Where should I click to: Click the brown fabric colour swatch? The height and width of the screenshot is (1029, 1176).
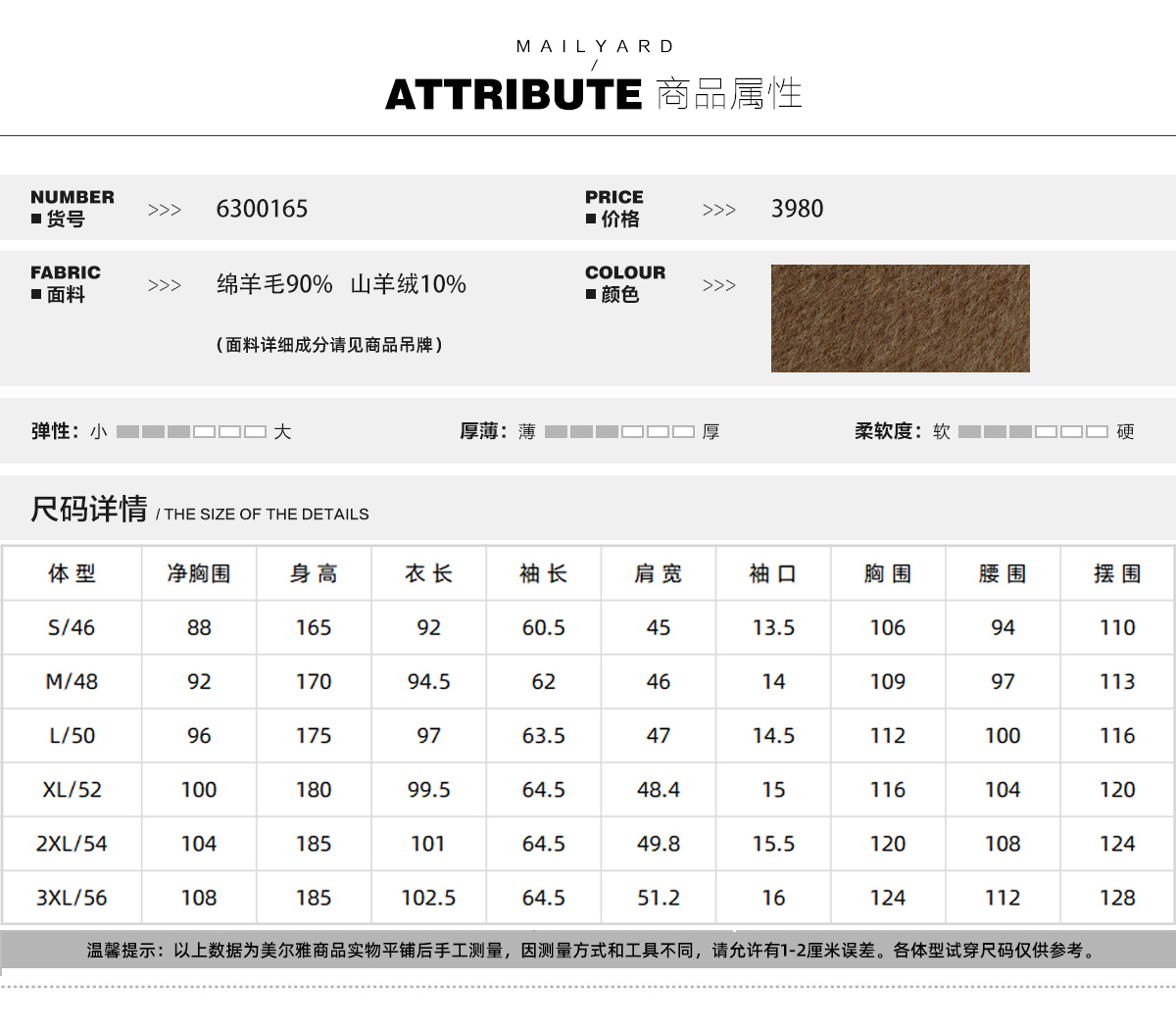(x=900, y=318)
